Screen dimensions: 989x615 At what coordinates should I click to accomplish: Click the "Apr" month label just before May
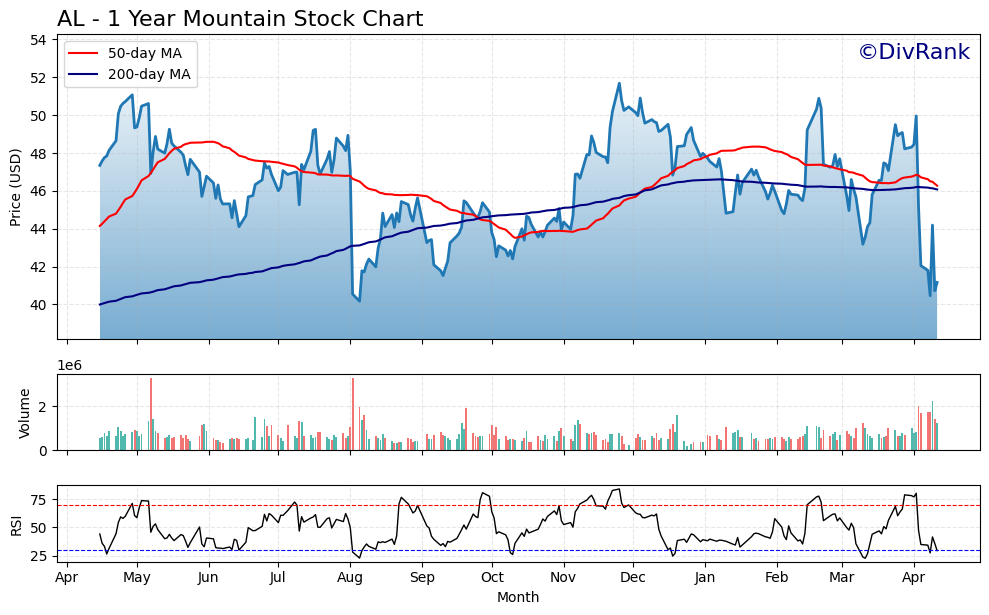(67, 578)
